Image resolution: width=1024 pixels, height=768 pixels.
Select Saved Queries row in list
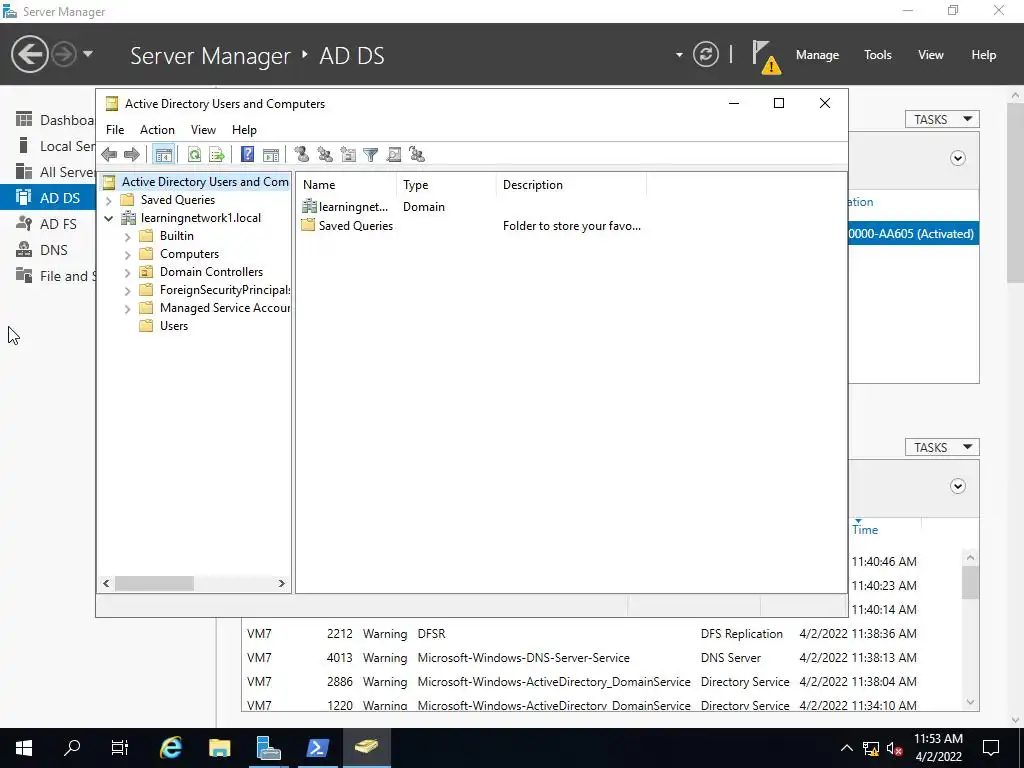[x=347, y=226]
